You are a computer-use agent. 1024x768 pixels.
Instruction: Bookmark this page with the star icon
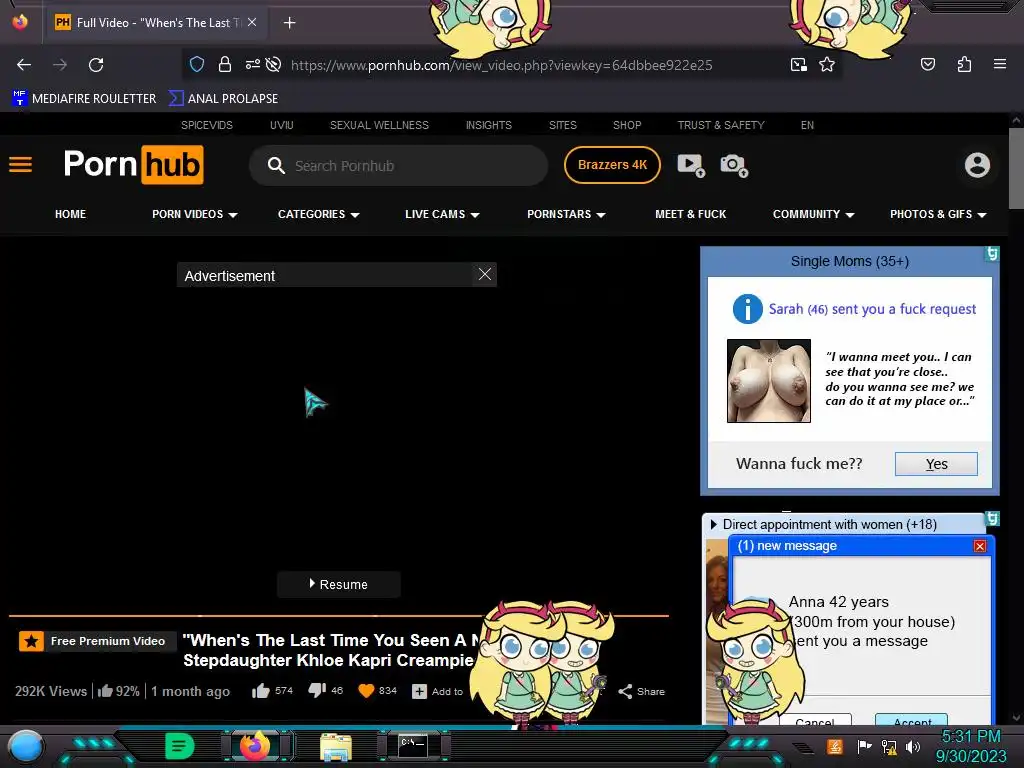pos(827,64)
